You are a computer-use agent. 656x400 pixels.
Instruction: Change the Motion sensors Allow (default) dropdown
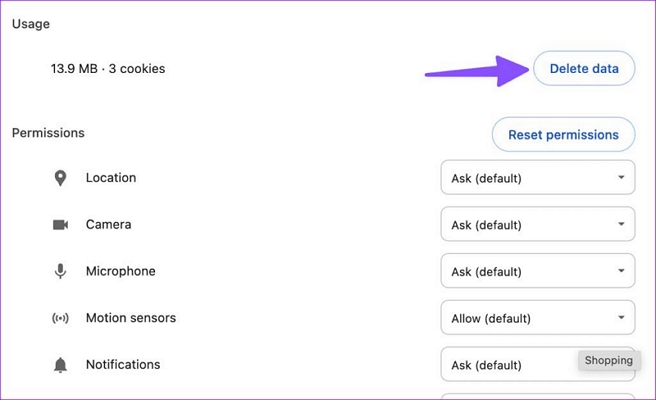click(537, 318)
